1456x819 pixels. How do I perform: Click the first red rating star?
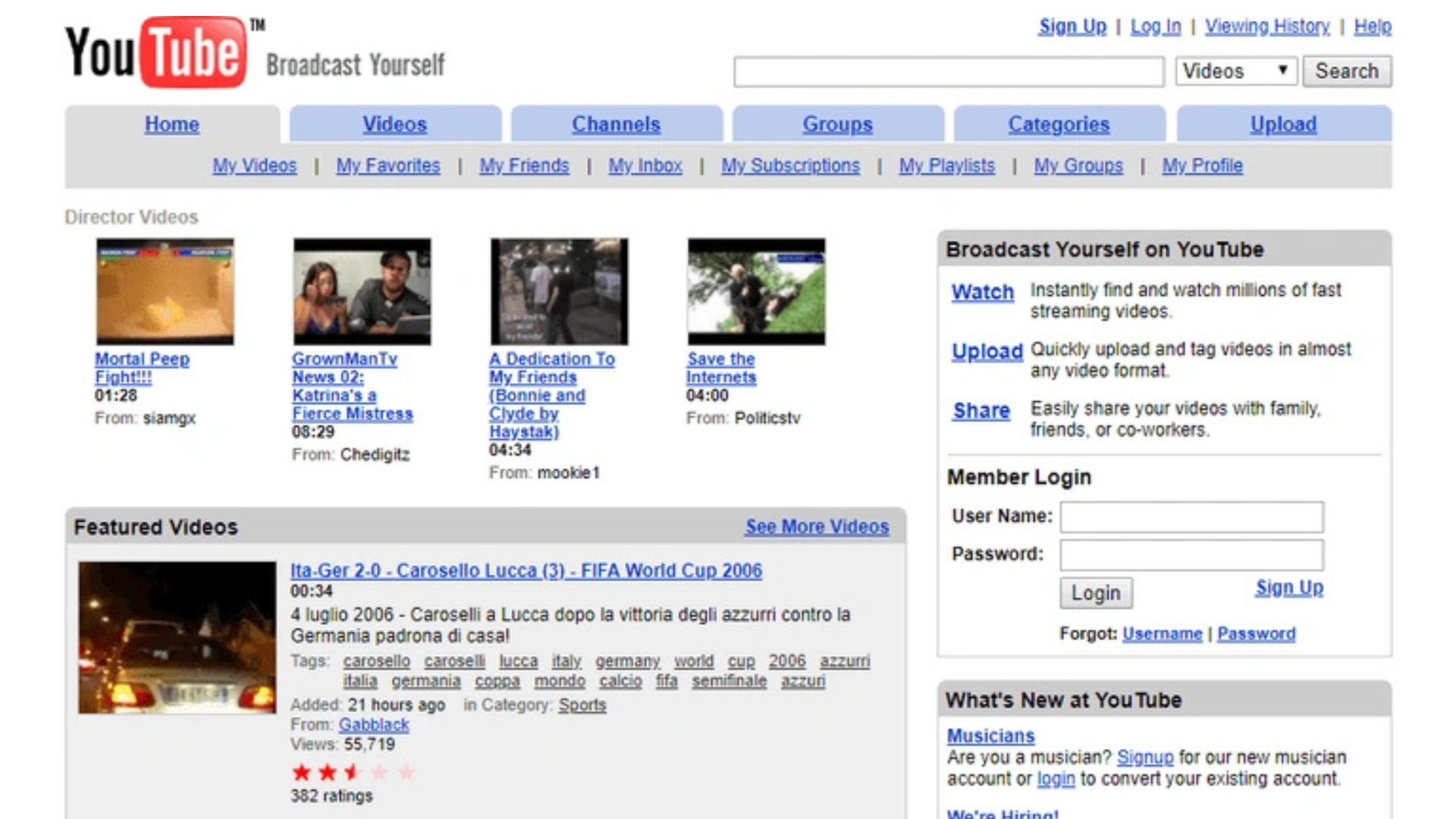(x=301, y=773)
